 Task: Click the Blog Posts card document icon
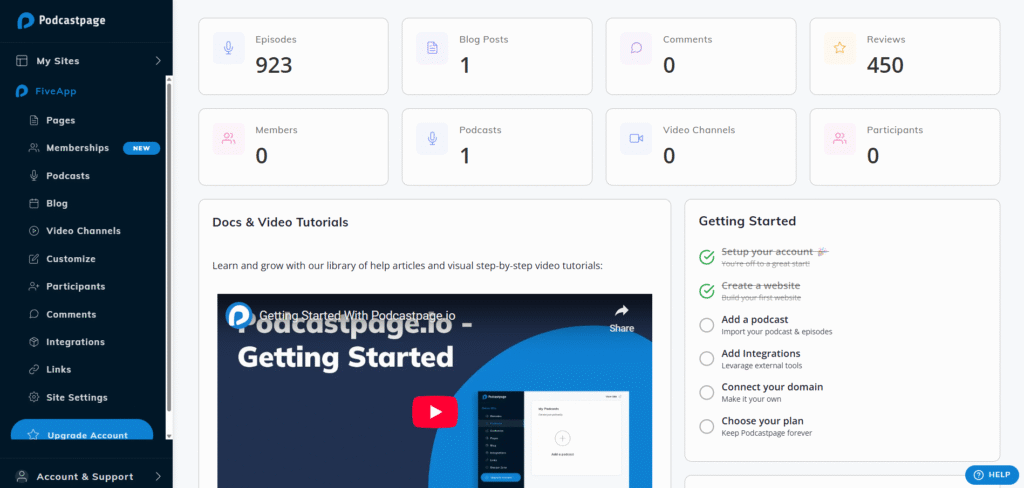[432, 48]
